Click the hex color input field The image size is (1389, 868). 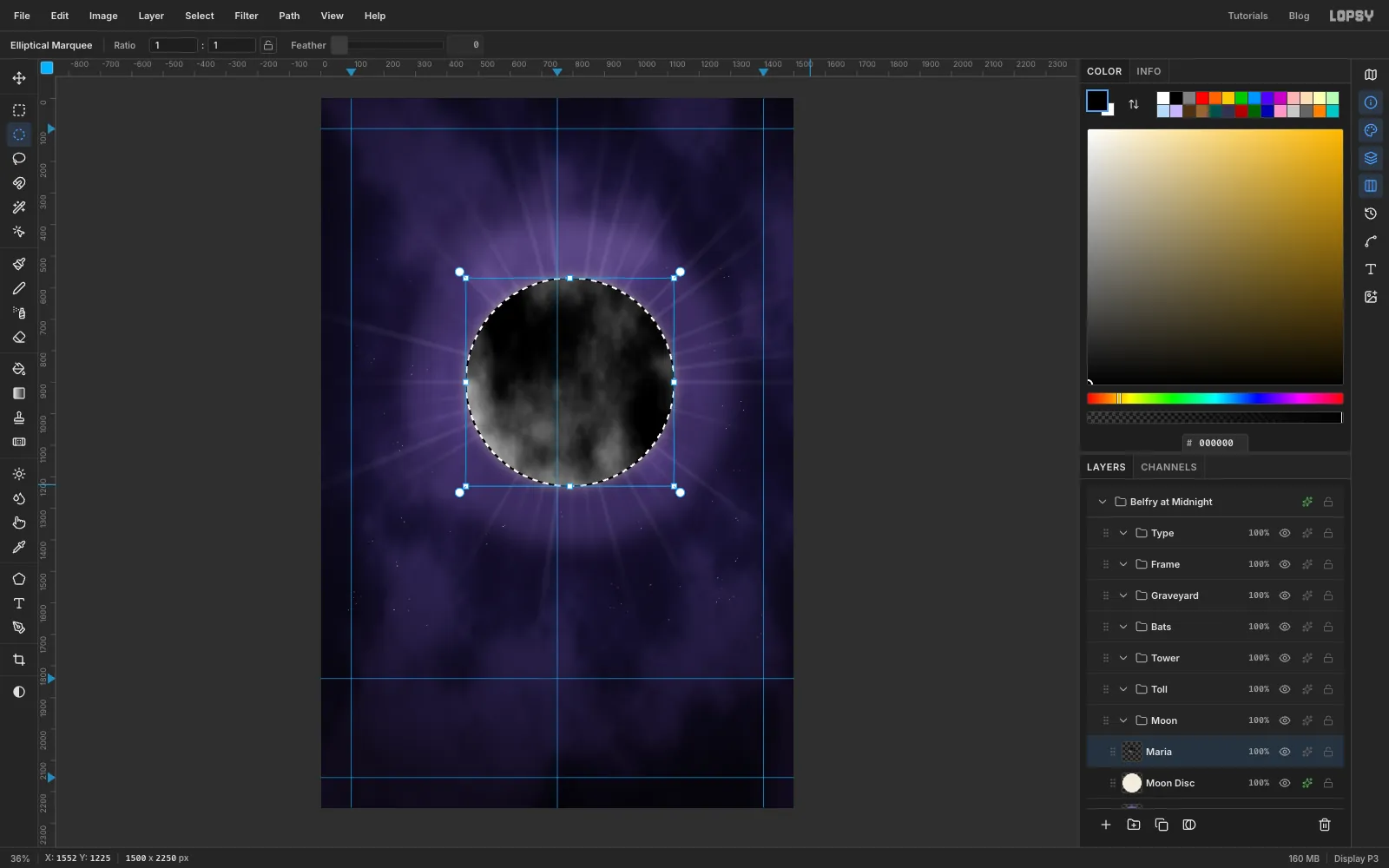coord(1215,443)
